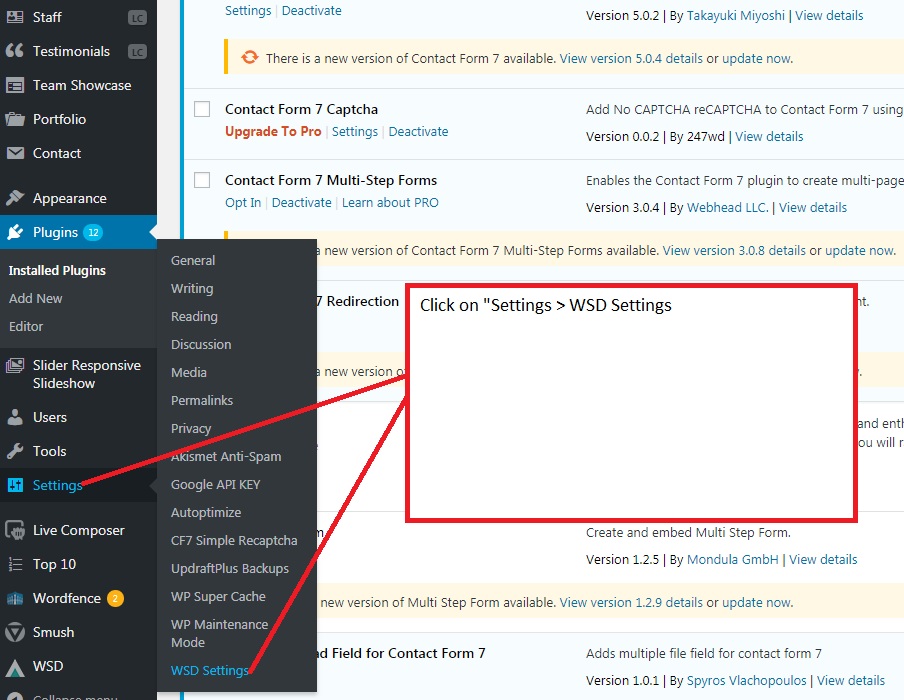904x700 pixels.
Task: Click Settings link under Contact Form 7 Captcha
Action: pyautogui.click(x=355, y=131)
